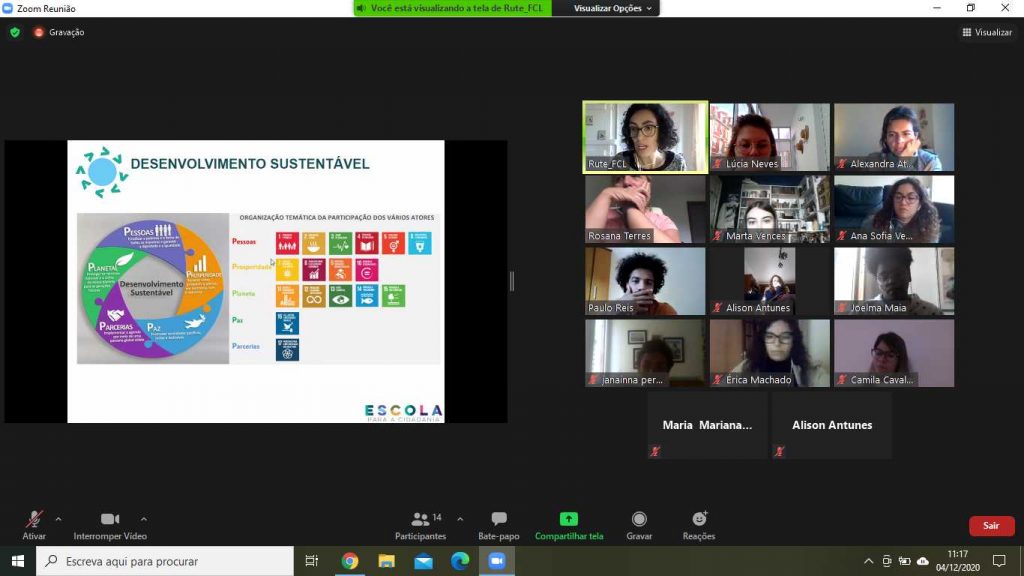Open the Bate-papo chat
The image size is (1024, 576).
click(498, 525)
